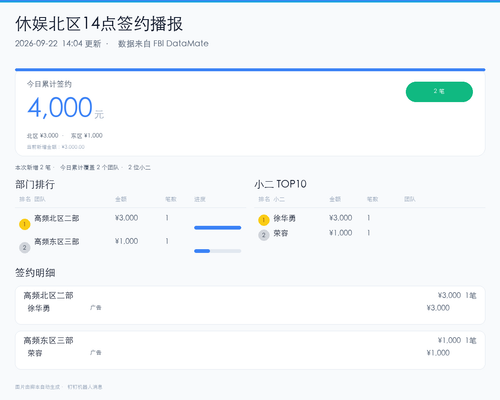Viewport: 500px width, 400px height.
Task: Click the 北区 ¥3,000 breakdown text
Action: pos(42,136)
